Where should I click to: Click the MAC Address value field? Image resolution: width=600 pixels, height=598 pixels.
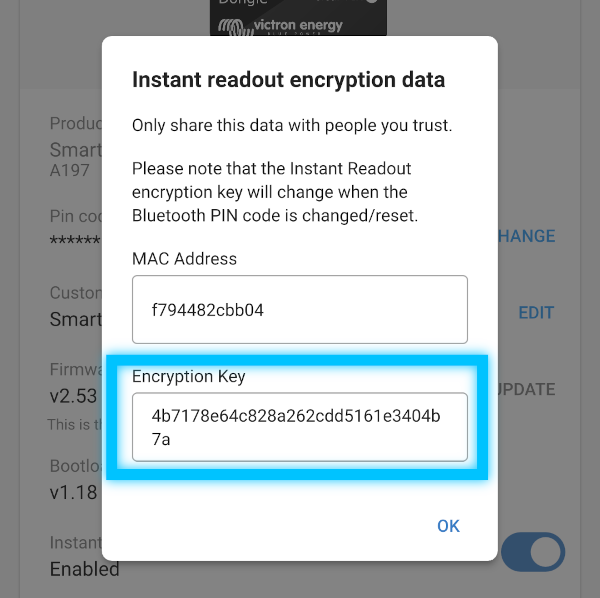pyautogui.click(x=300, y=310)
